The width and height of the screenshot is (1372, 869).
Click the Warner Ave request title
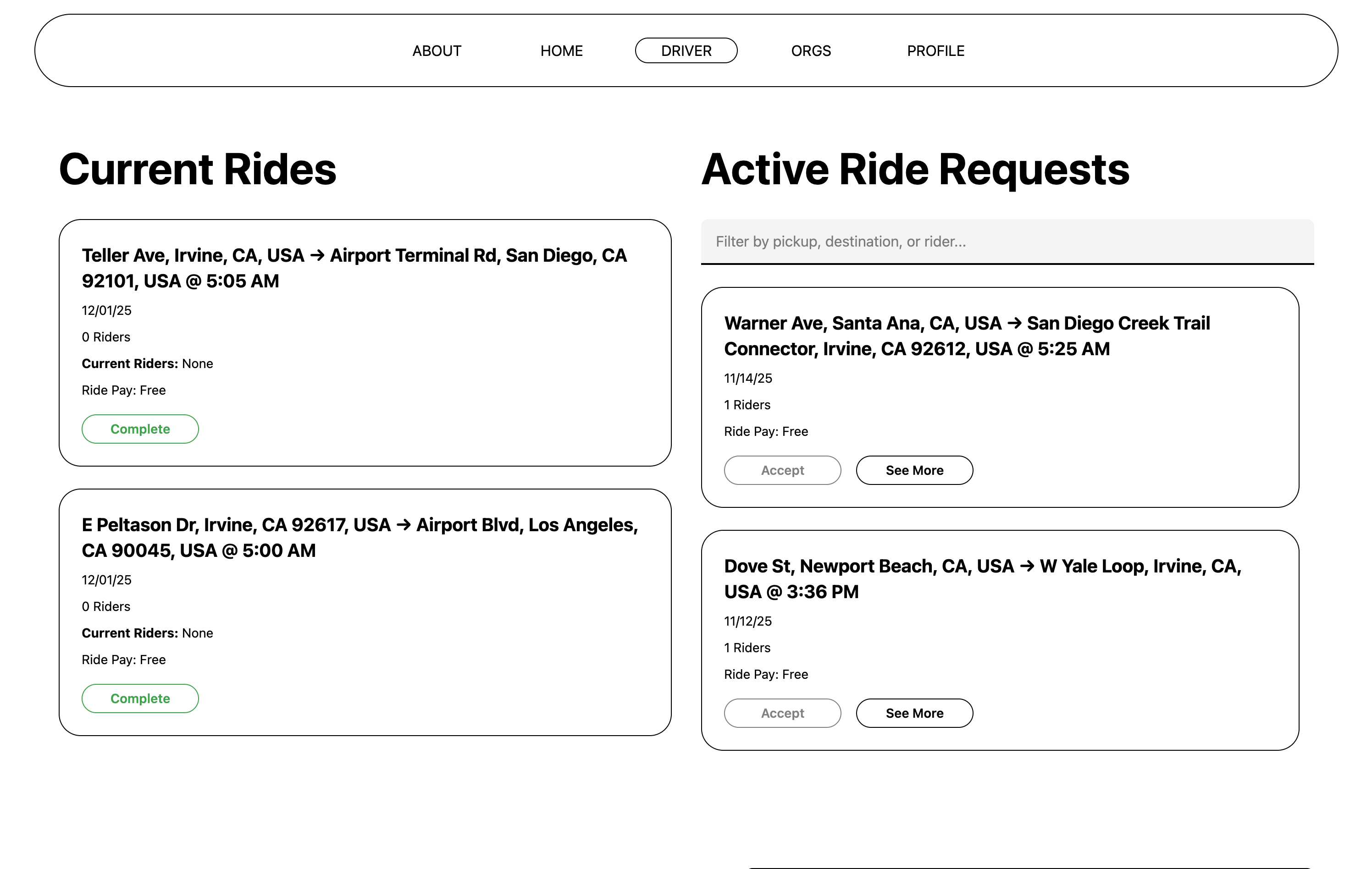[966, 336]
